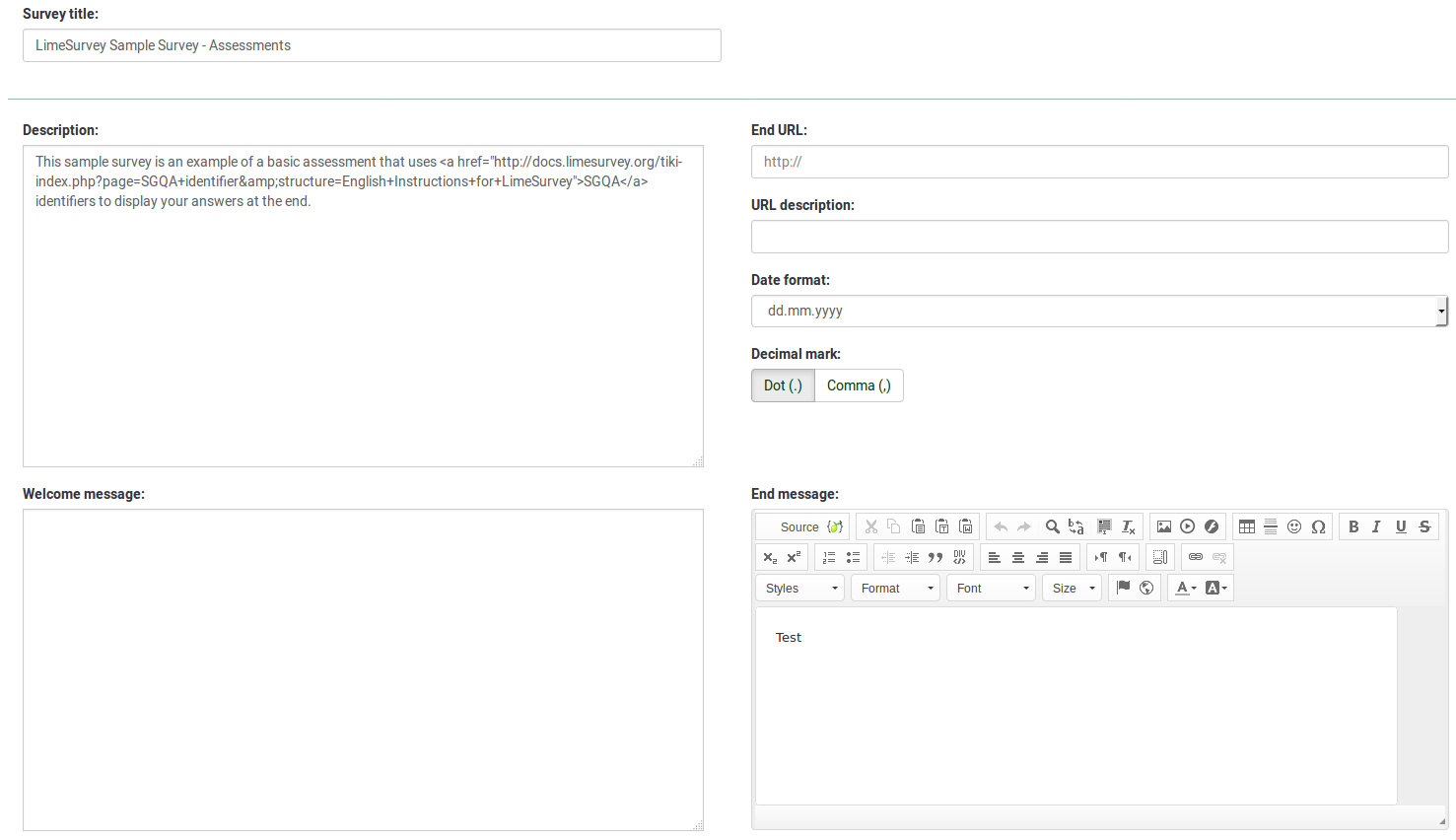Select Dot (.) as decimal mark
The width and height of the screenshot is (1456, 840).
coord(783,385)
